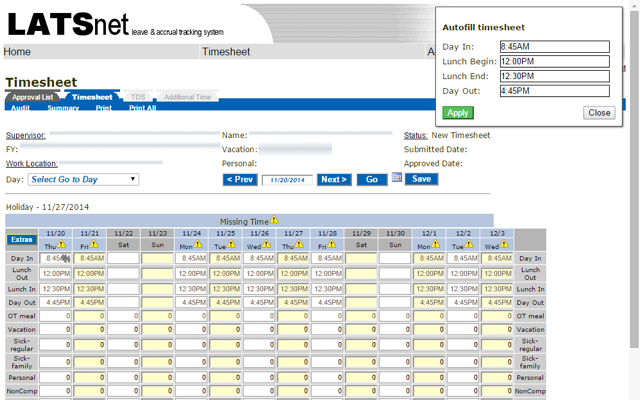Click the warning icon for Thu 11/27
640x400 pixels.
tap(299, 244)
